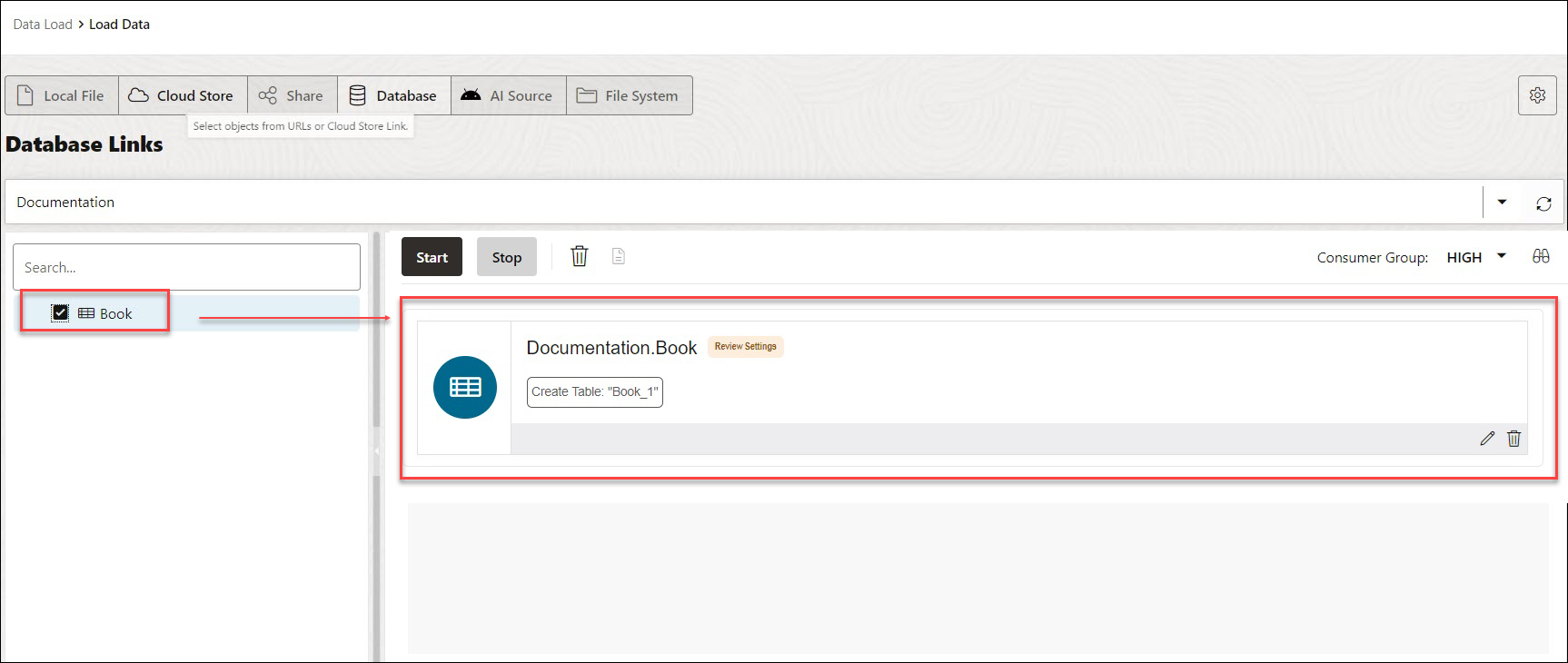Switch to Cloud Store tab
This screenshot has height=663, width=1568.
pos(183,95)
